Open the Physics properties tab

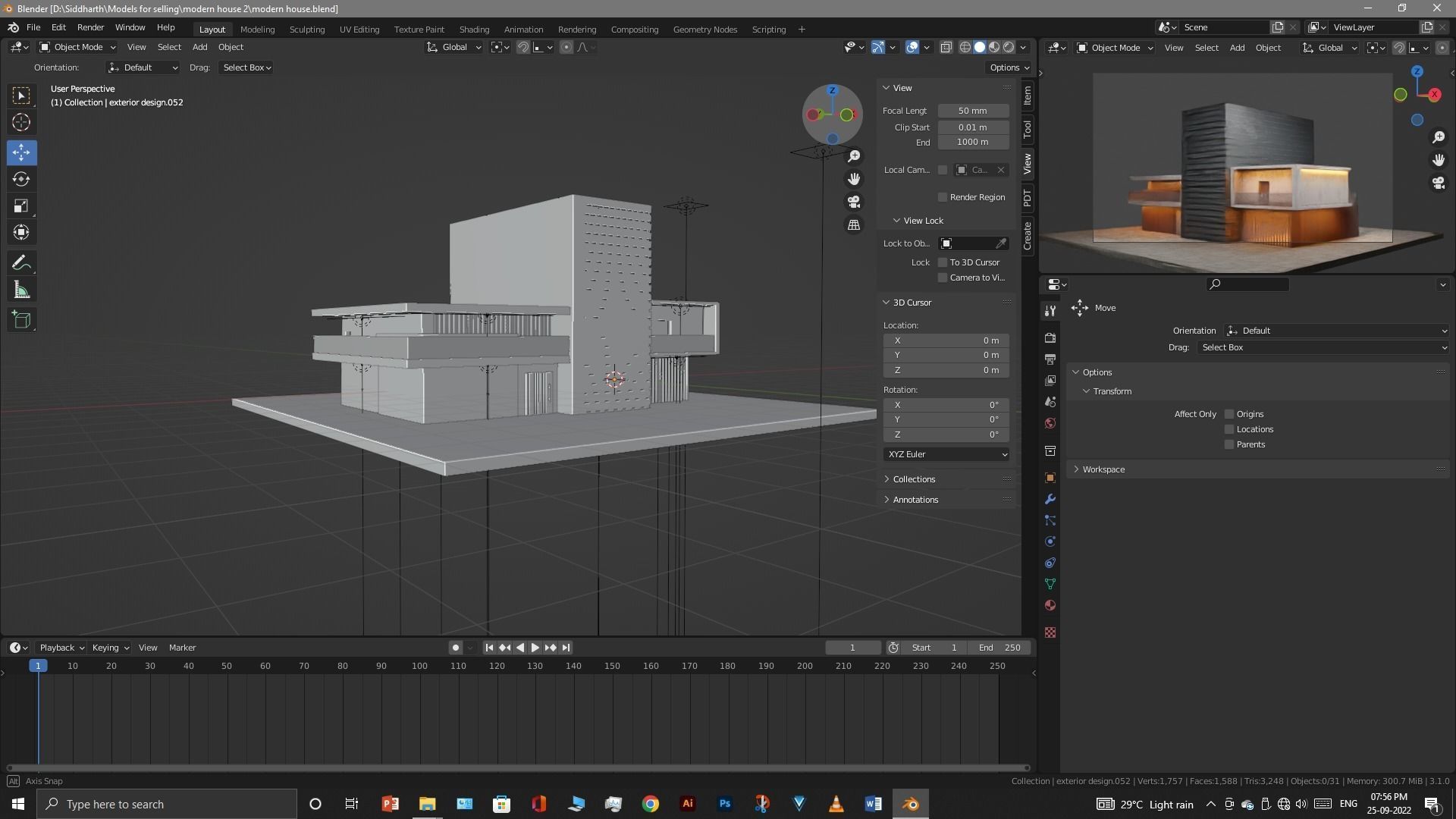click(1050, 541)
